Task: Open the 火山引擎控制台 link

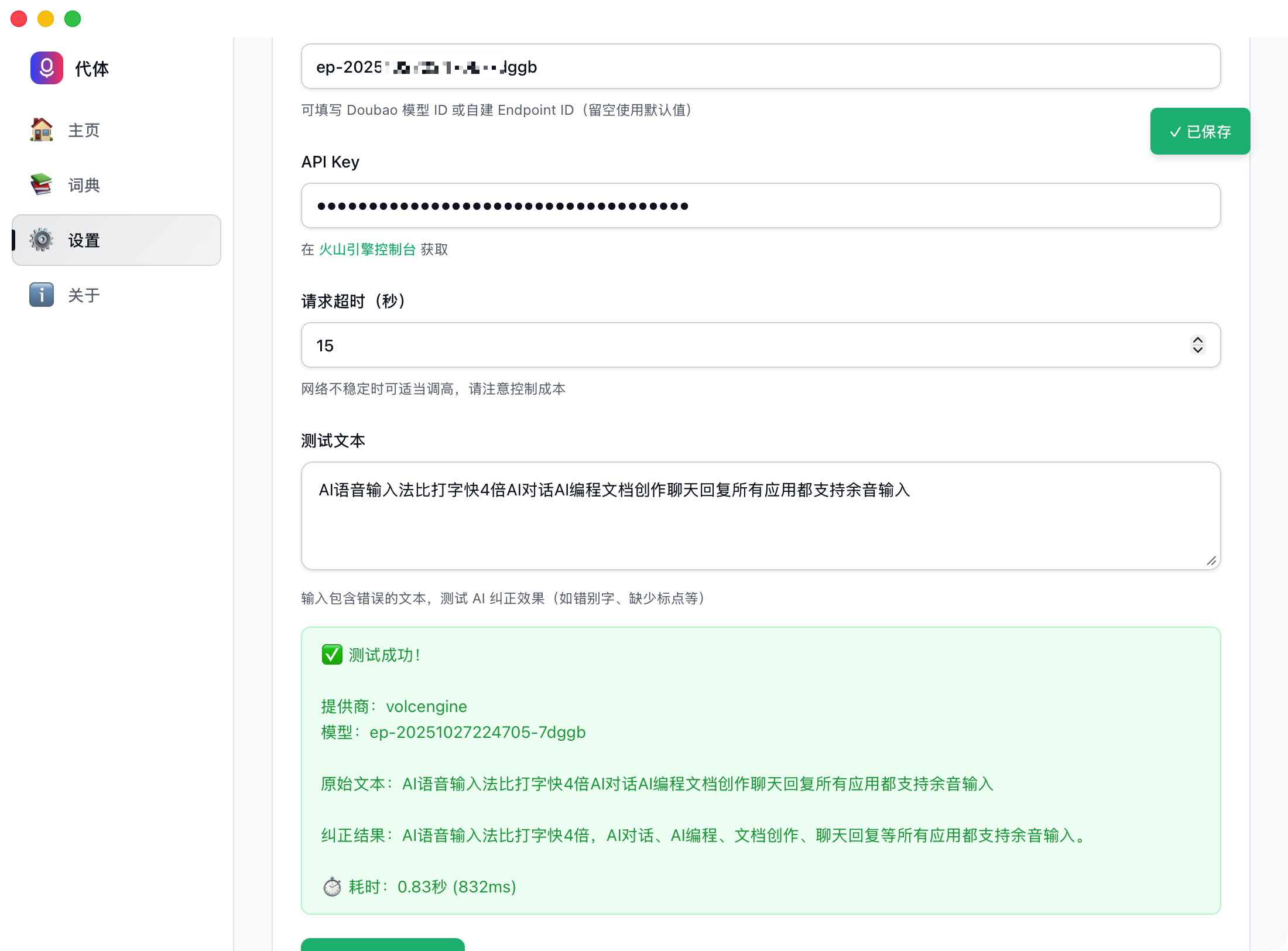Action: coord(367,249)
